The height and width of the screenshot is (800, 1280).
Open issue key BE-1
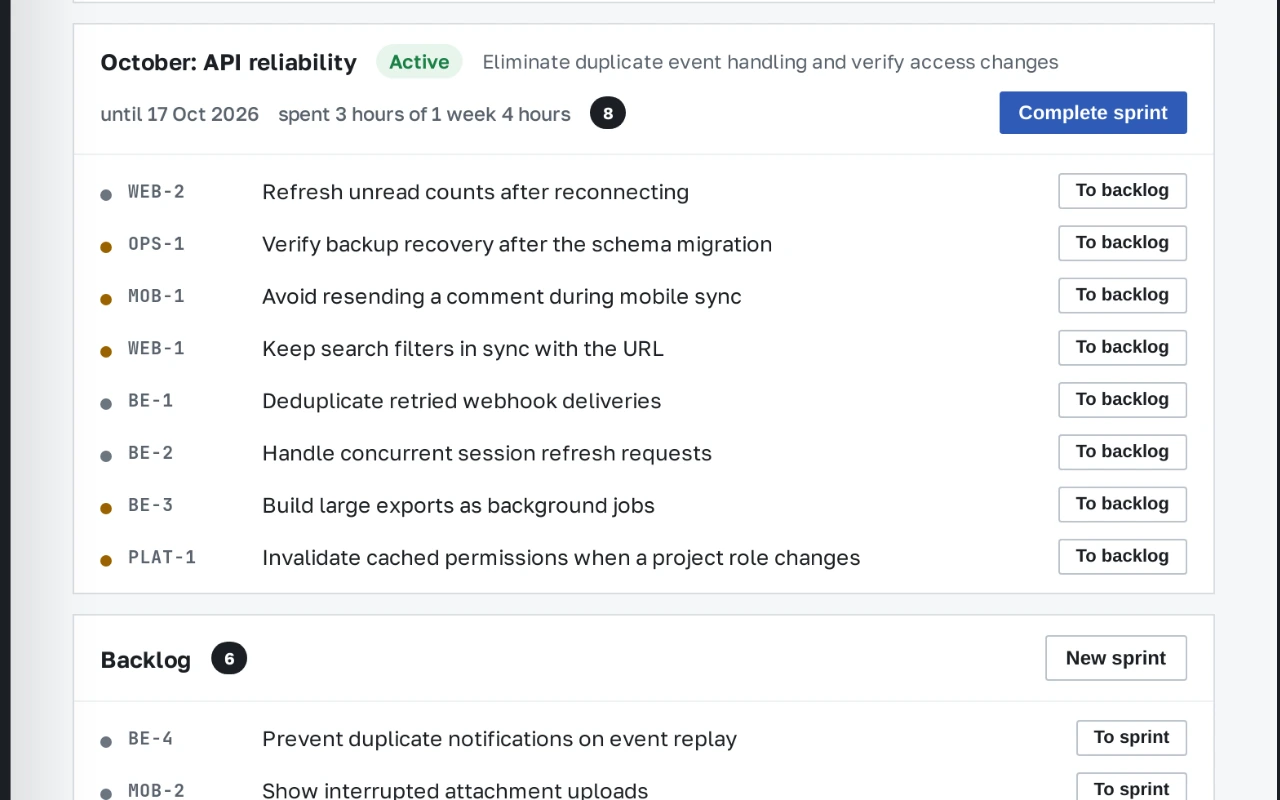[x=151, y=400]
